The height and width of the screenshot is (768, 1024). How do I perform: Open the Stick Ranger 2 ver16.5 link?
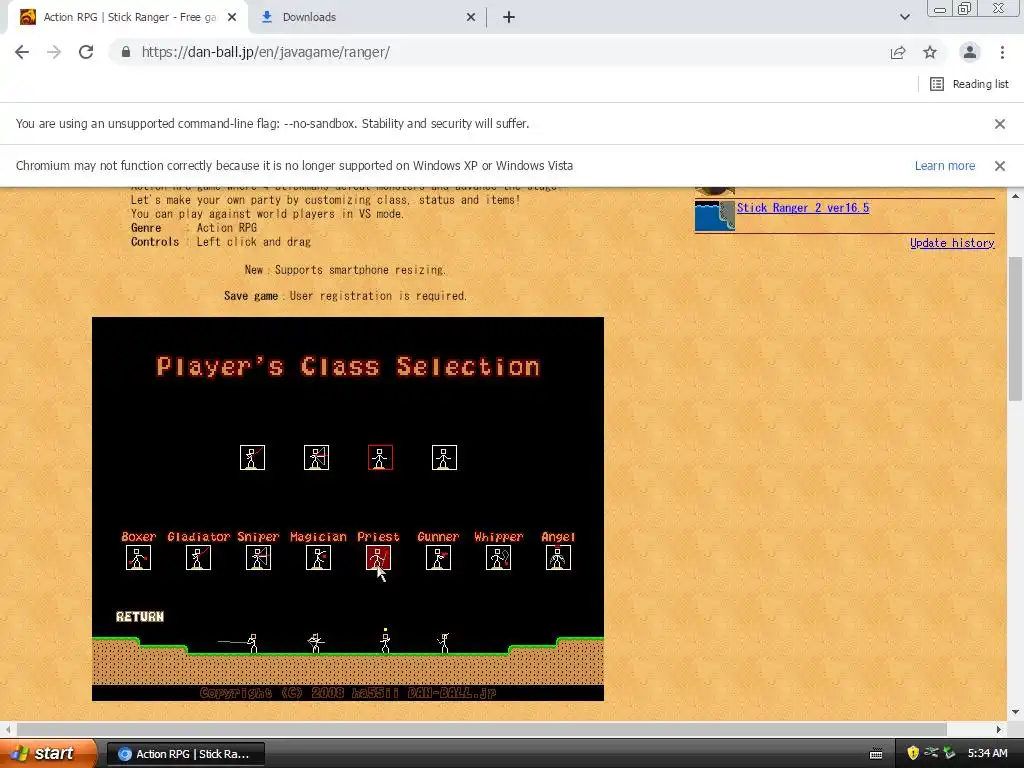pyautogui.click(x=803, y=208)
